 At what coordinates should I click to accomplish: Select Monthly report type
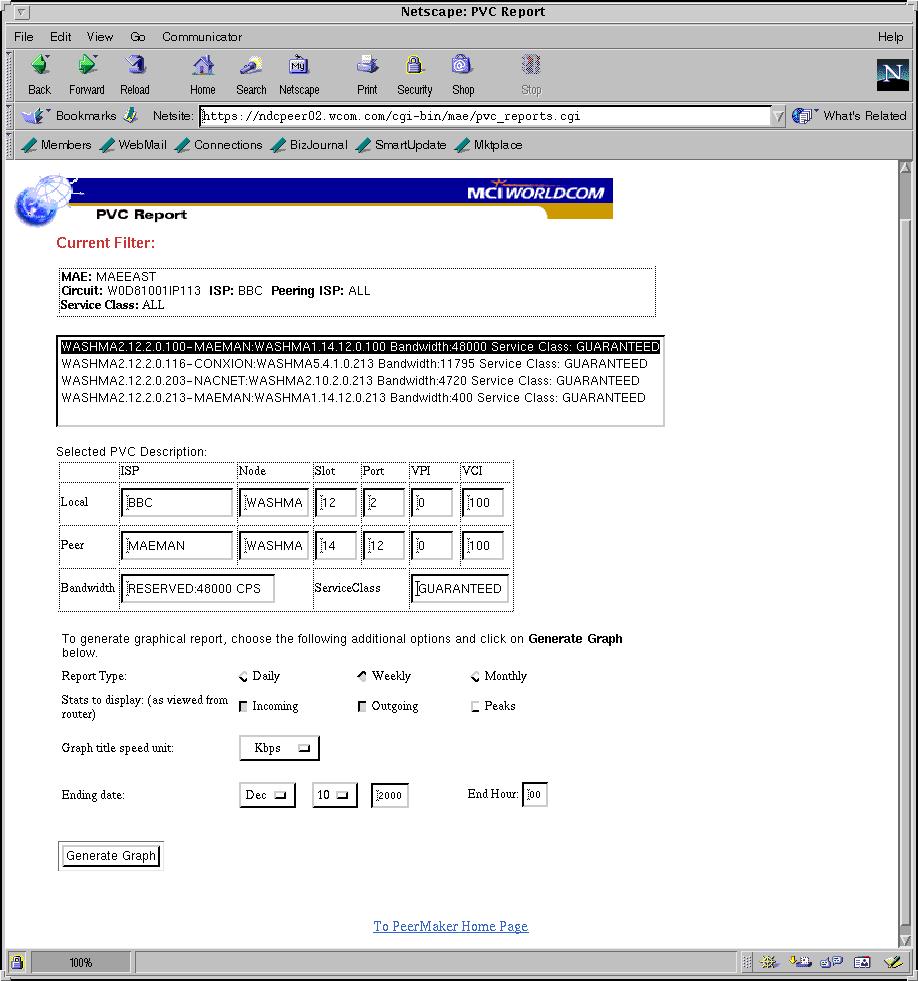[476, 676]
